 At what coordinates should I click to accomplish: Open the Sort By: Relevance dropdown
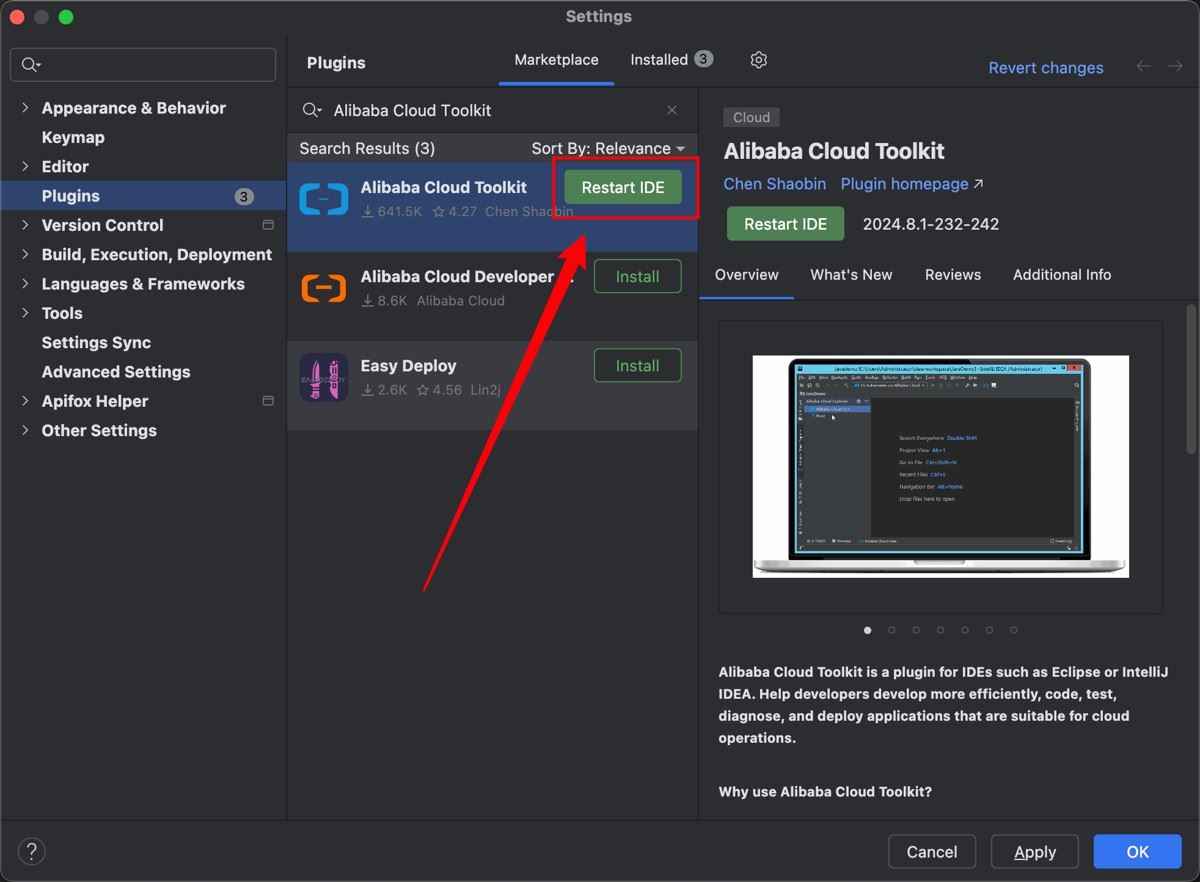[x=608, y=148]
